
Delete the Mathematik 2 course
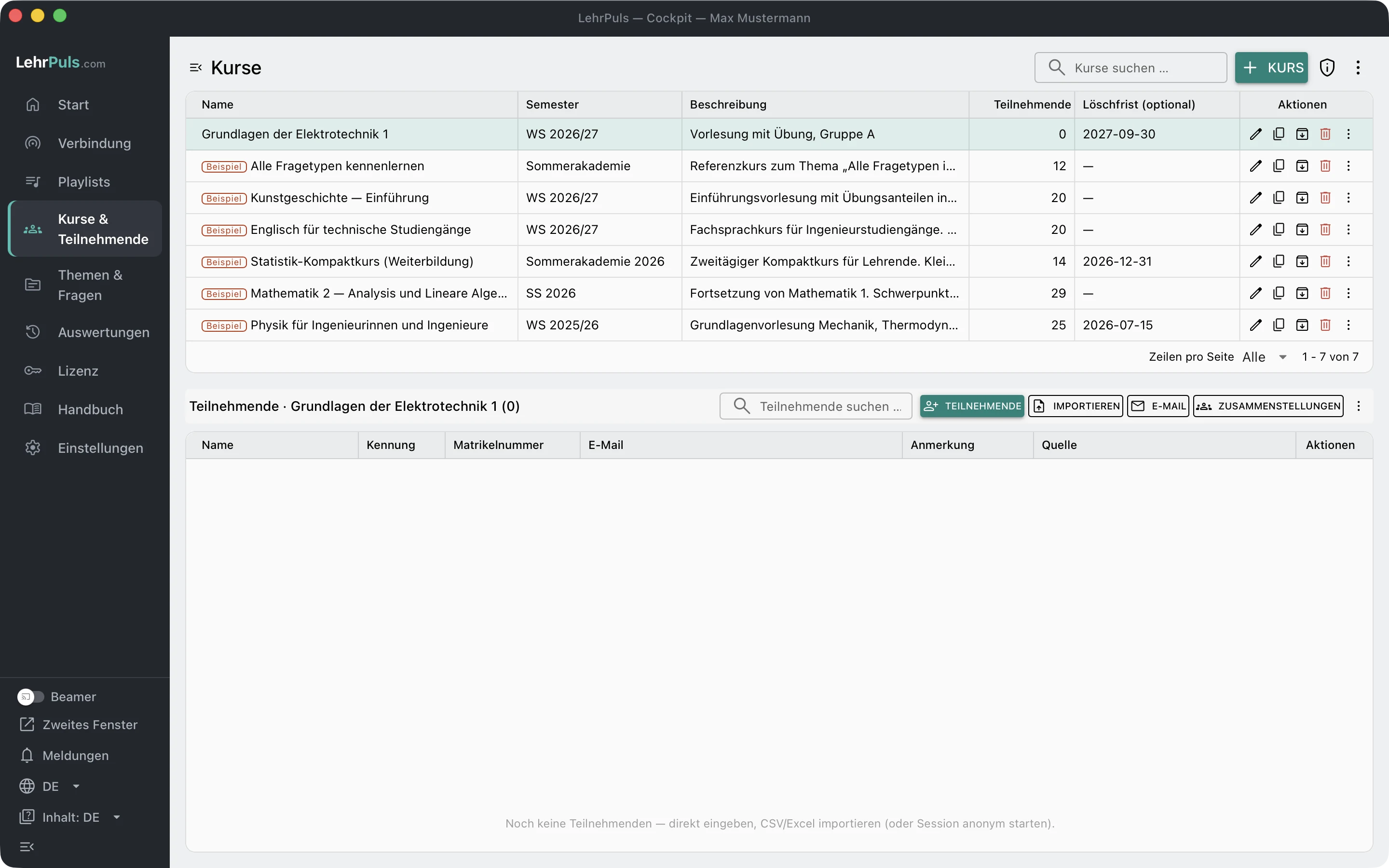[x=1325, y=294]
